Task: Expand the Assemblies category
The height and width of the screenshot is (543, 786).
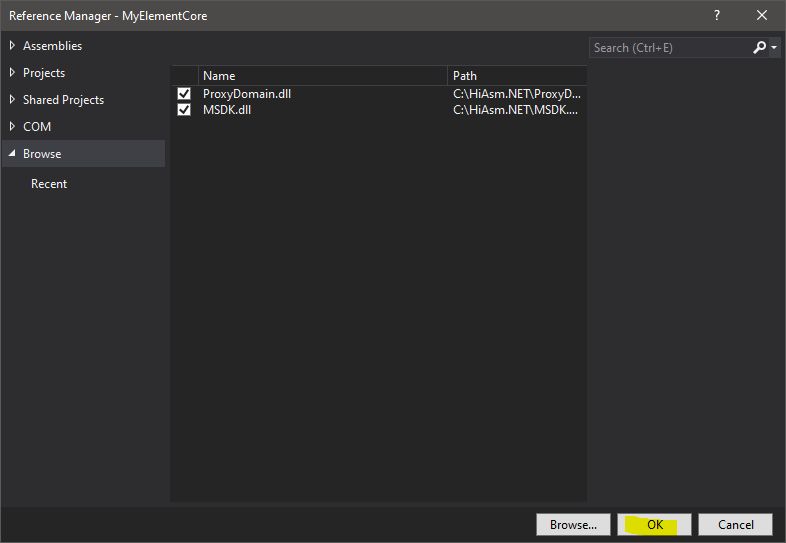Action: [x=13, y=46]
